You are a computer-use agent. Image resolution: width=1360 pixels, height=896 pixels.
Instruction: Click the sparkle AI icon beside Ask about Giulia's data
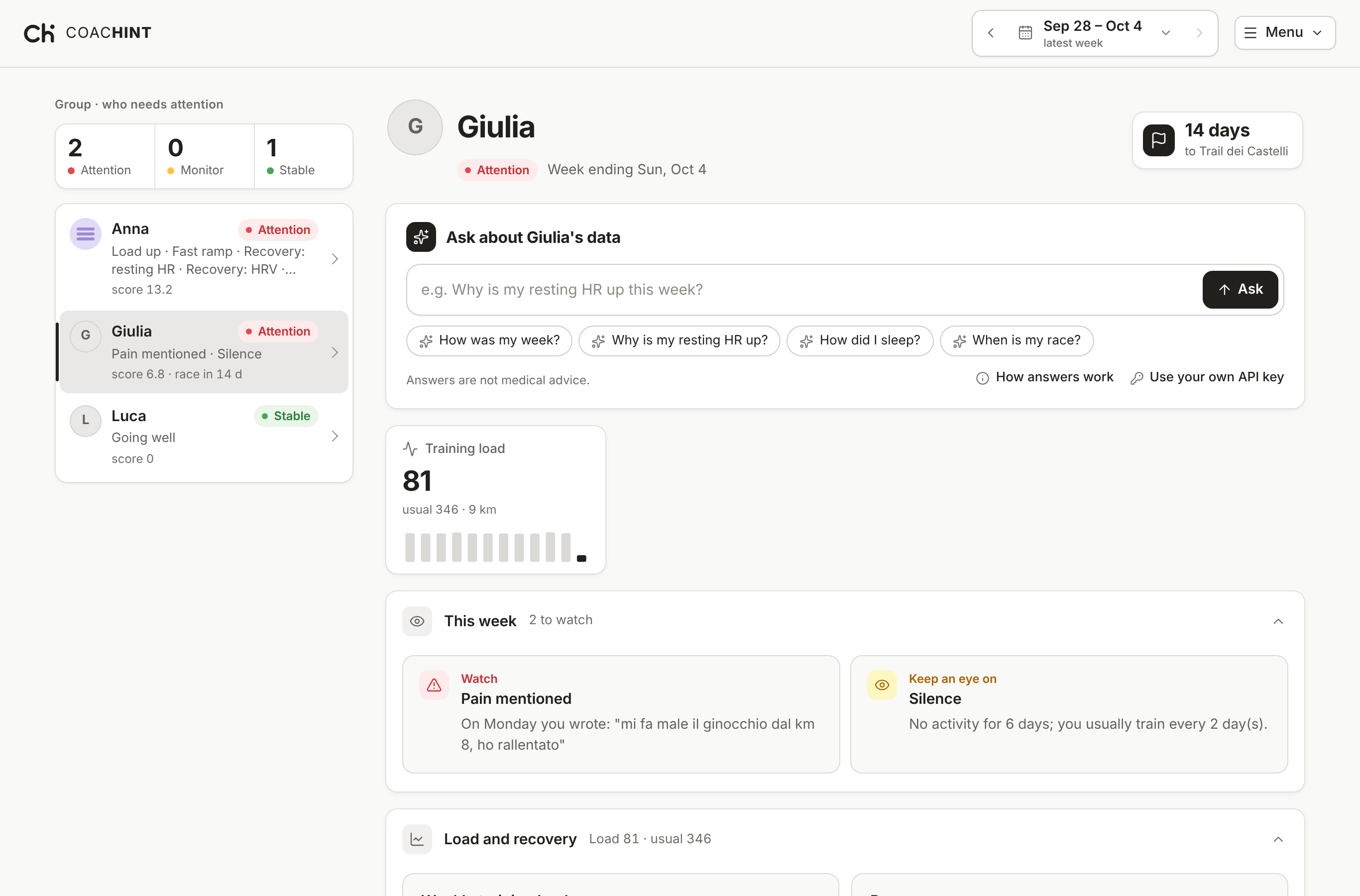tap(421, 236)
